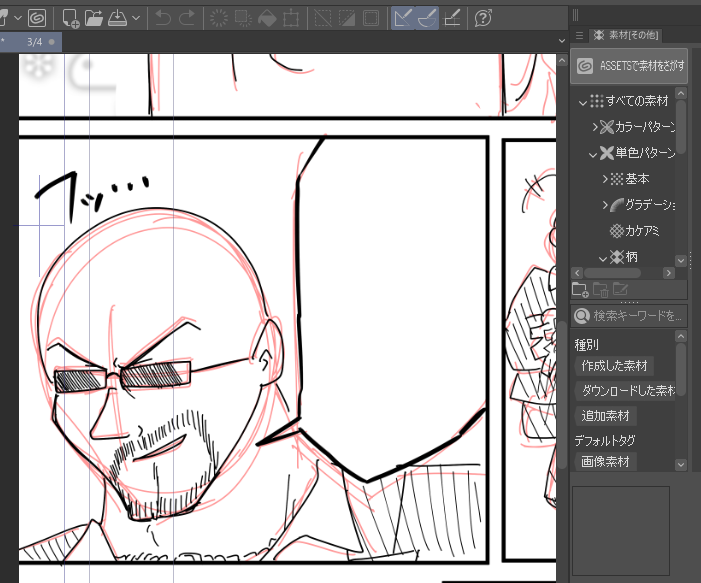Click the Redo arrow icon
The image size is (701, 583).
coord(187,18)
